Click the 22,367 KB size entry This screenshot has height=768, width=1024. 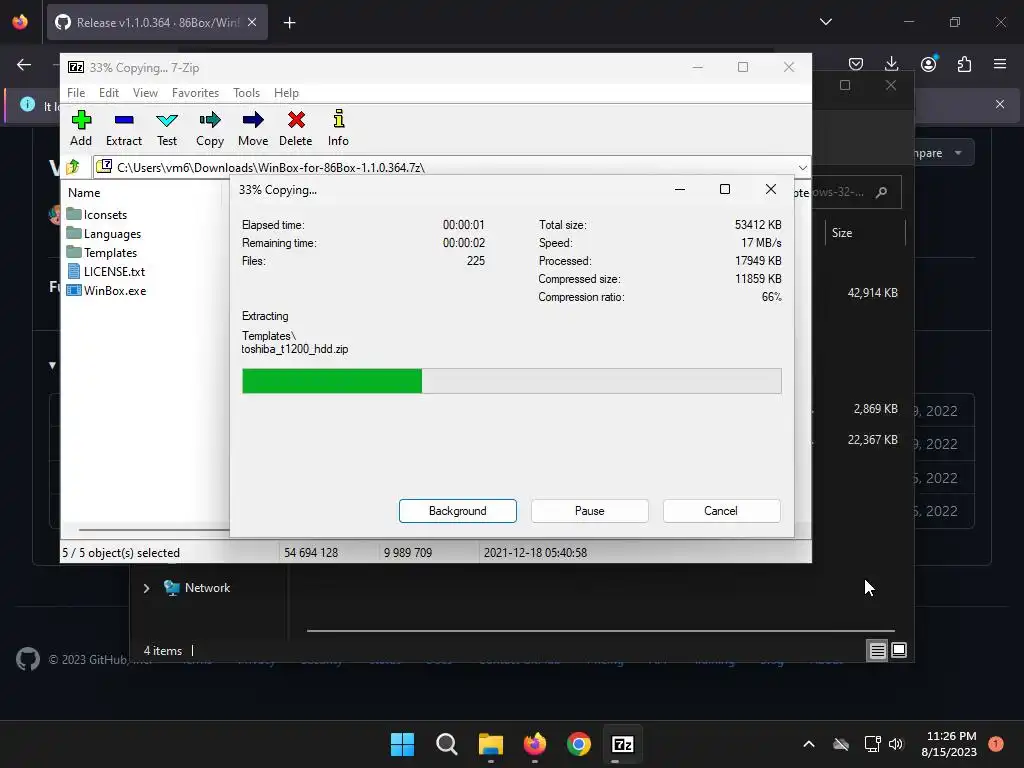[x=872, y=440]
